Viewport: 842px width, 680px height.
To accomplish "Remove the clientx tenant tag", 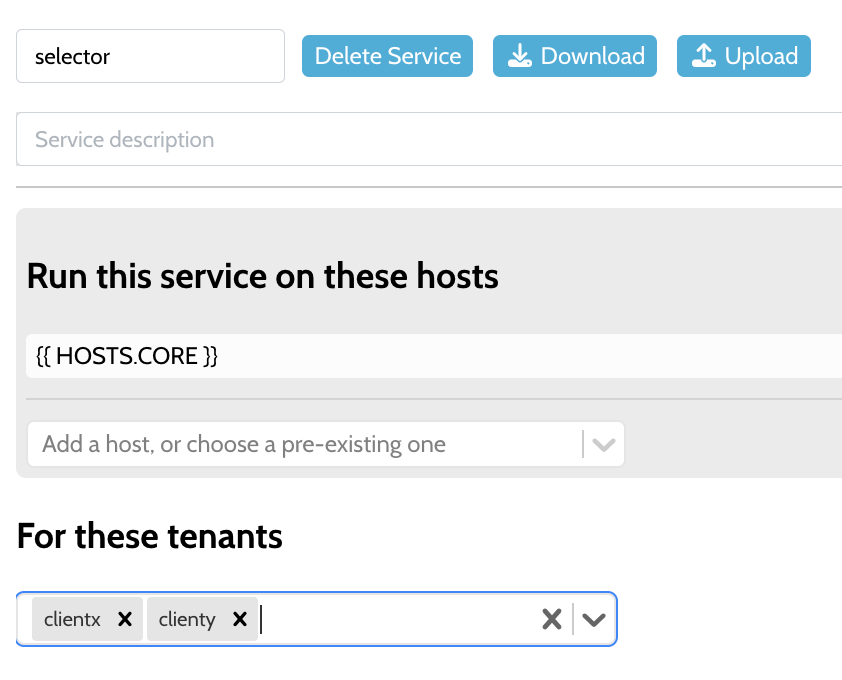I will (x=125, y=619).
